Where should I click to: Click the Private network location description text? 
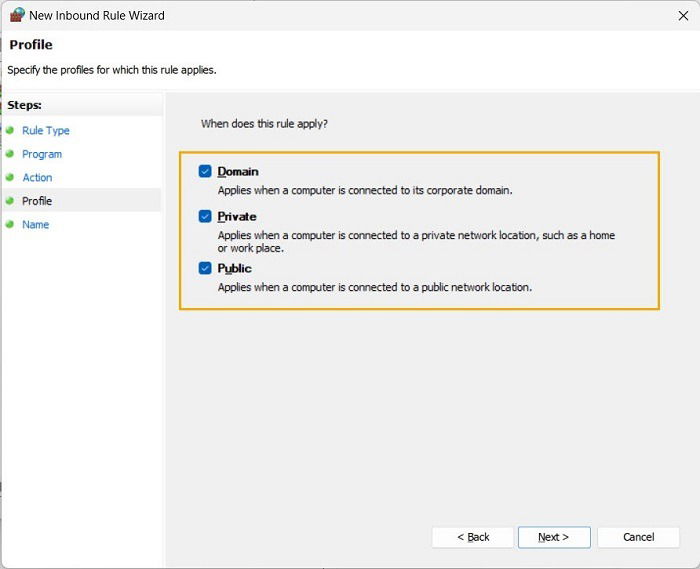(416, 241)
